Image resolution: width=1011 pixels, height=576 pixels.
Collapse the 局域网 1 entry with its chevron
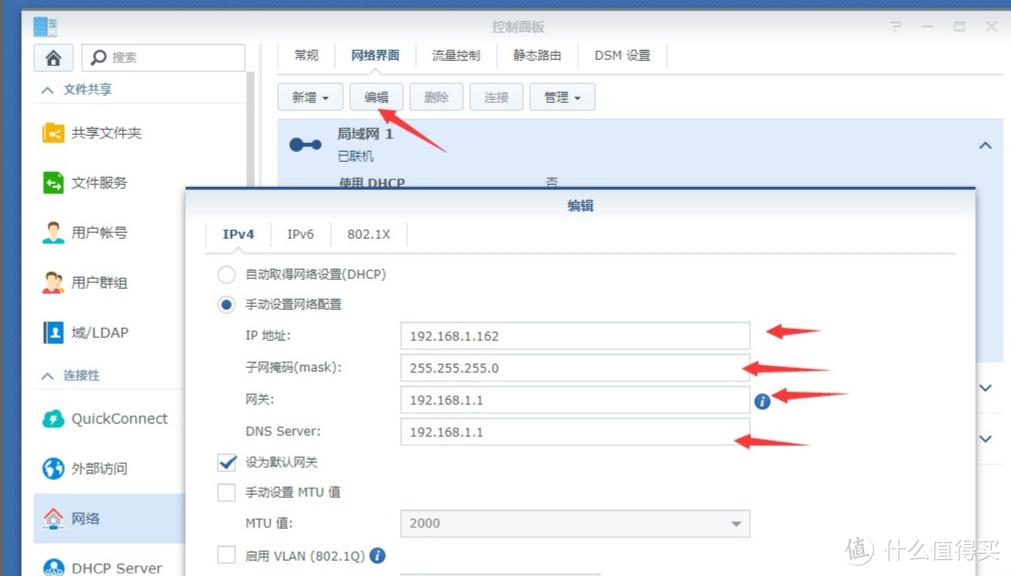coord(985,145)
